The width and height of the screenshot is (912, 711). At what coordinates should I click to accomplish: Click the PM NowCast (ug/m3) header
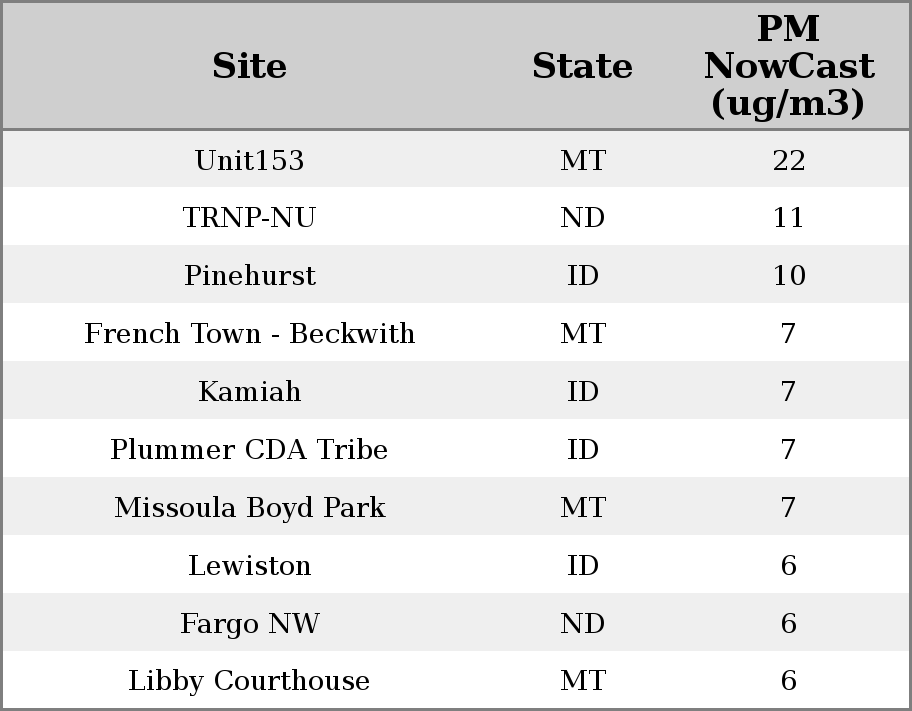pos(788,67)
